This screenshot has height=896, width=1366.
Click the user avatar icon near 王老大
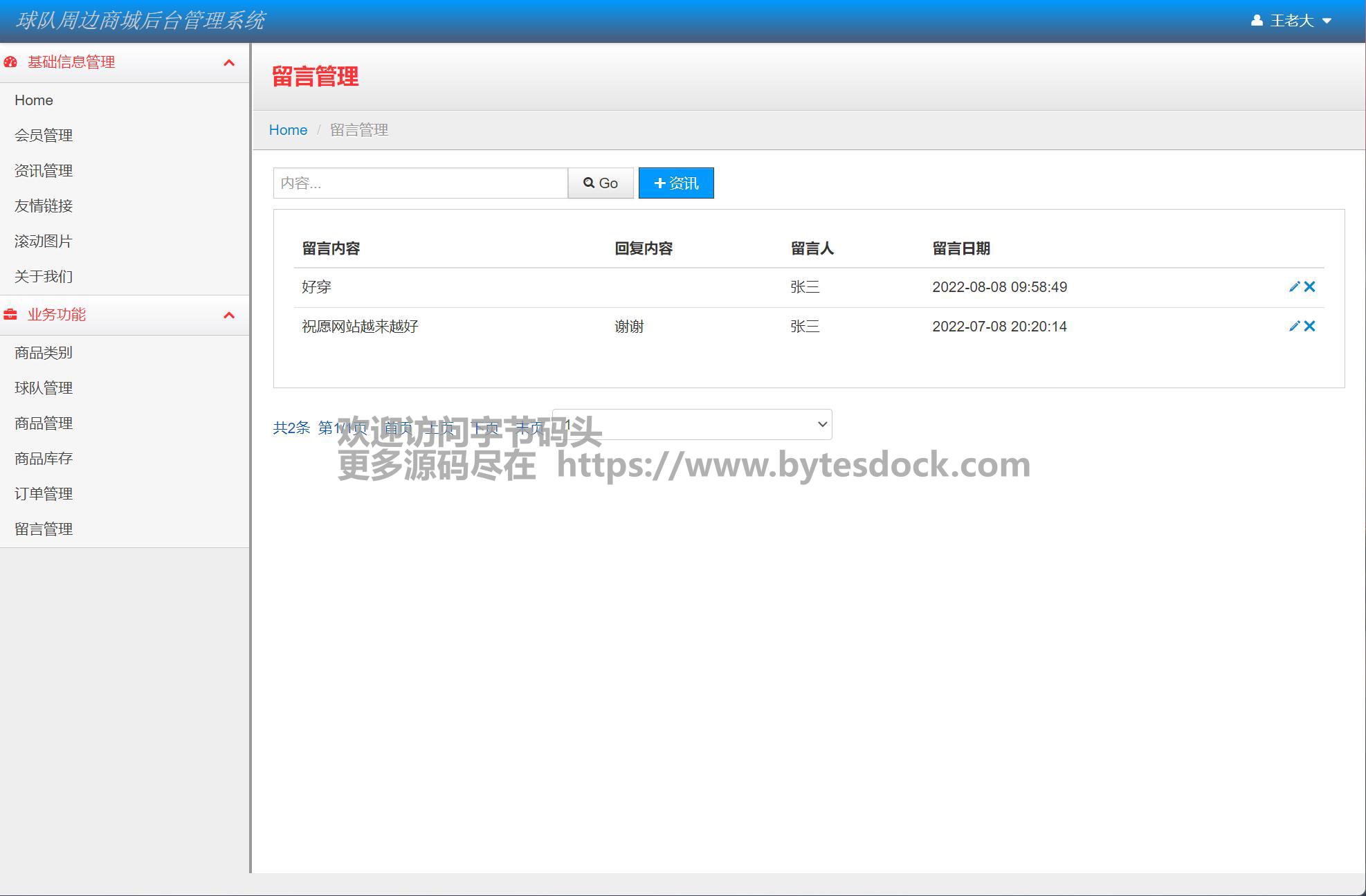(x=1257, y=21)
